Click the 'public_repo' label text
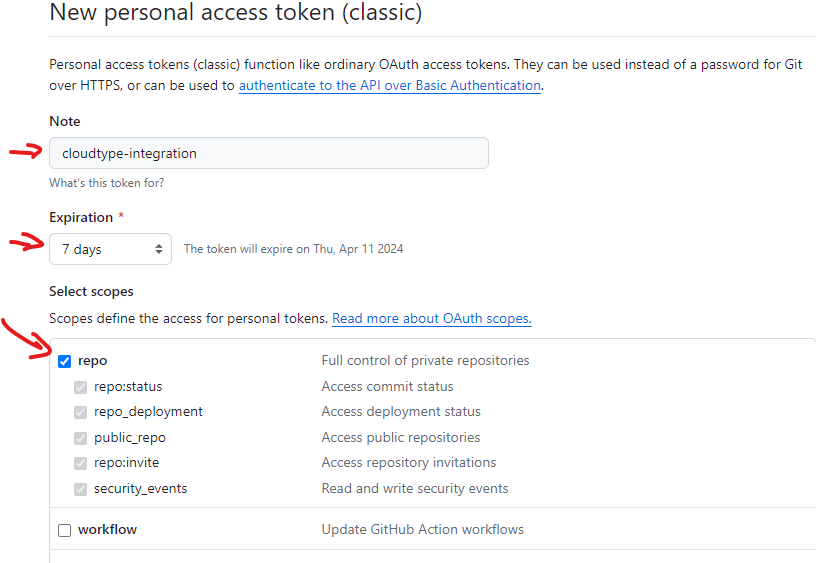The height and width of the screenshot is (563, 816). click(130, 438)
